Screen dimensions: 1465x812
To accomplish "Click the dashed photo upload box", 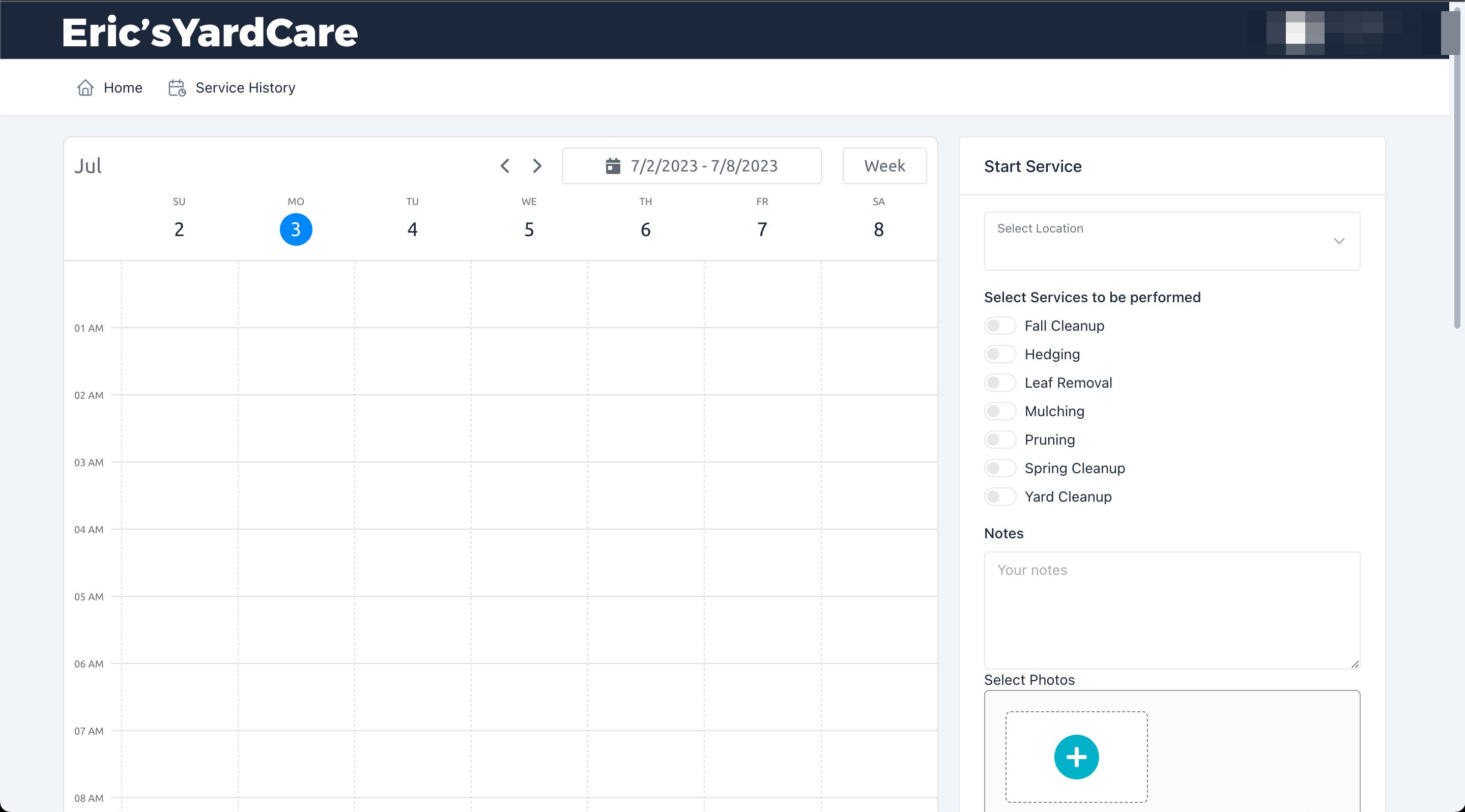I will click(x=1076, y=757).
